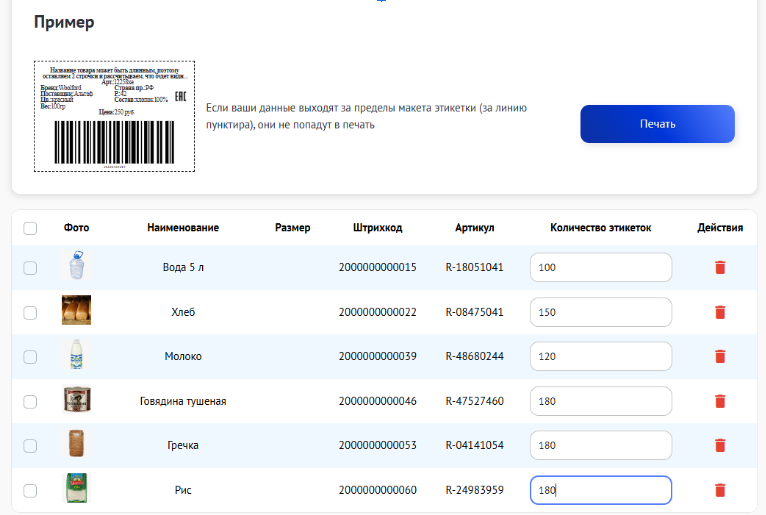Edit label quantity field for Вода 5 л
Screen dimensions: 766x515
pyautogui.click(x=600, y=268)
